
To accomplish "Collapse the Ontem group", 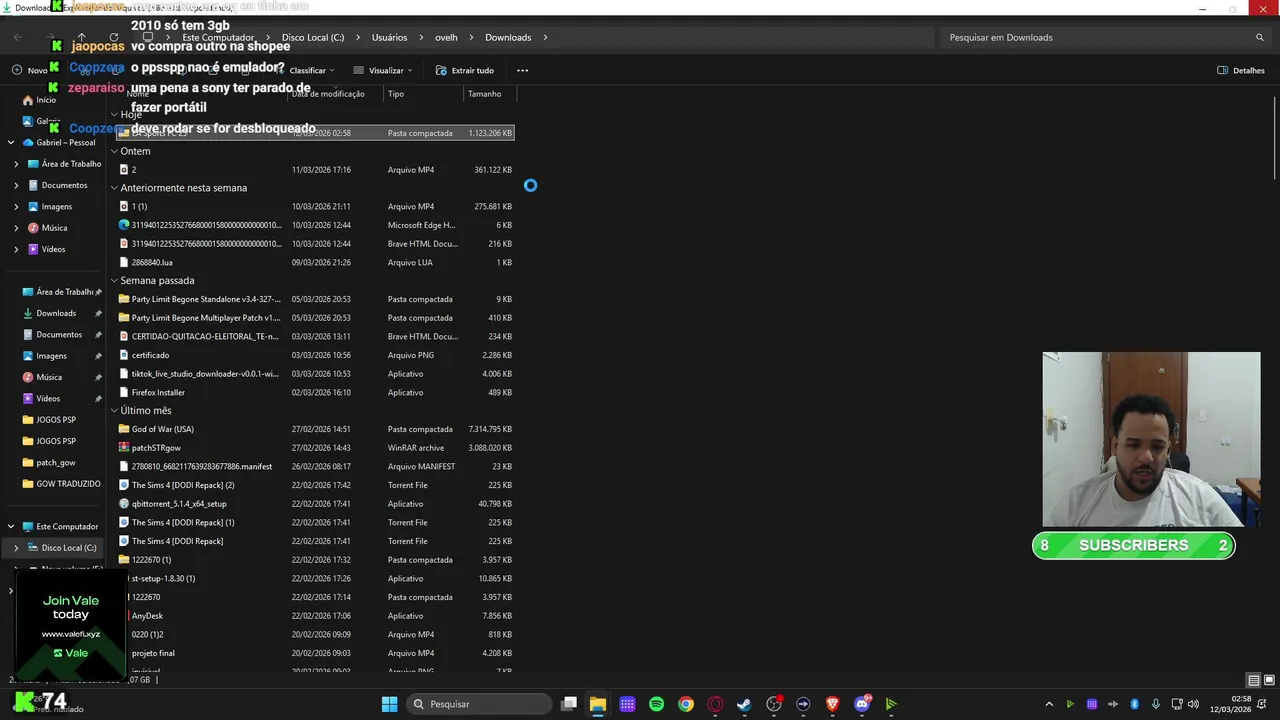I will [114, 151].
